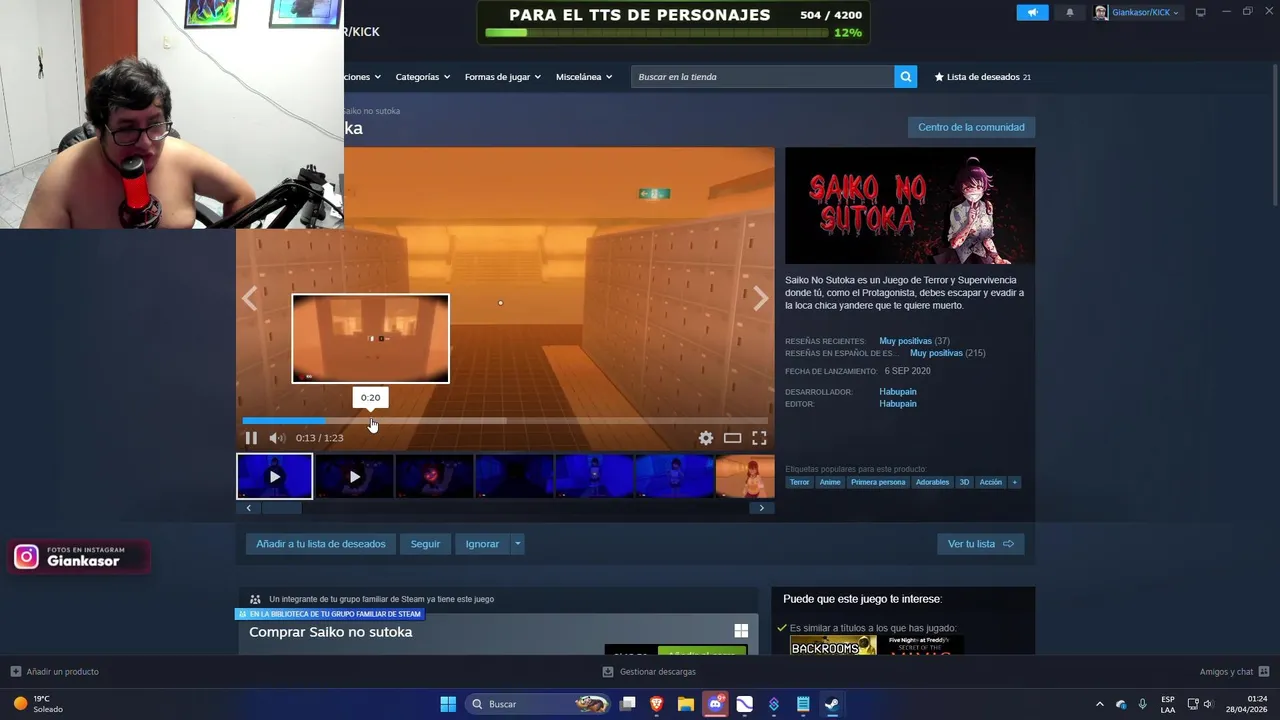Screen dimensions: 1280x720
Task: Open File Explorer from taskbar
Action: point(686,704)
